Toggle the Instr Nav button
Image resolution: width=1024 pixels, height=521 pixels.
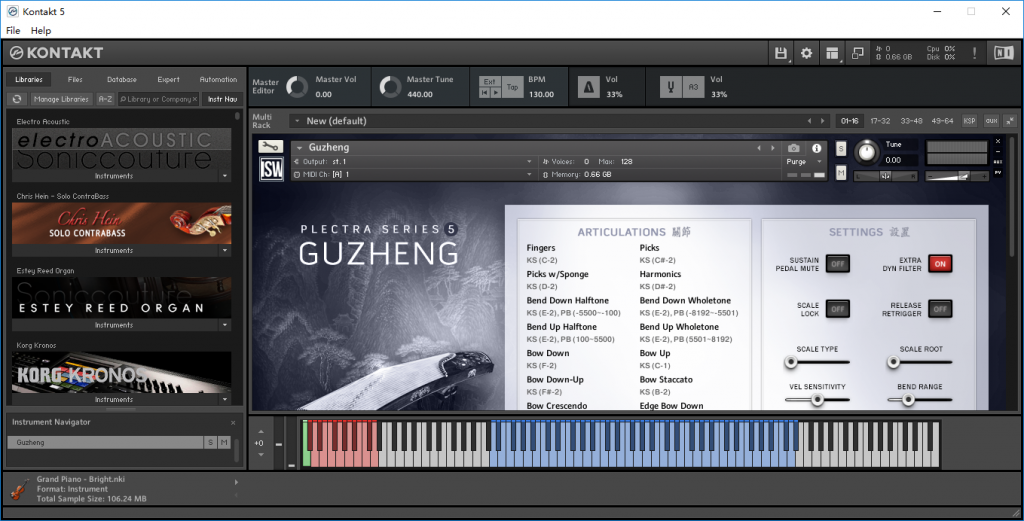pos(222,99)
